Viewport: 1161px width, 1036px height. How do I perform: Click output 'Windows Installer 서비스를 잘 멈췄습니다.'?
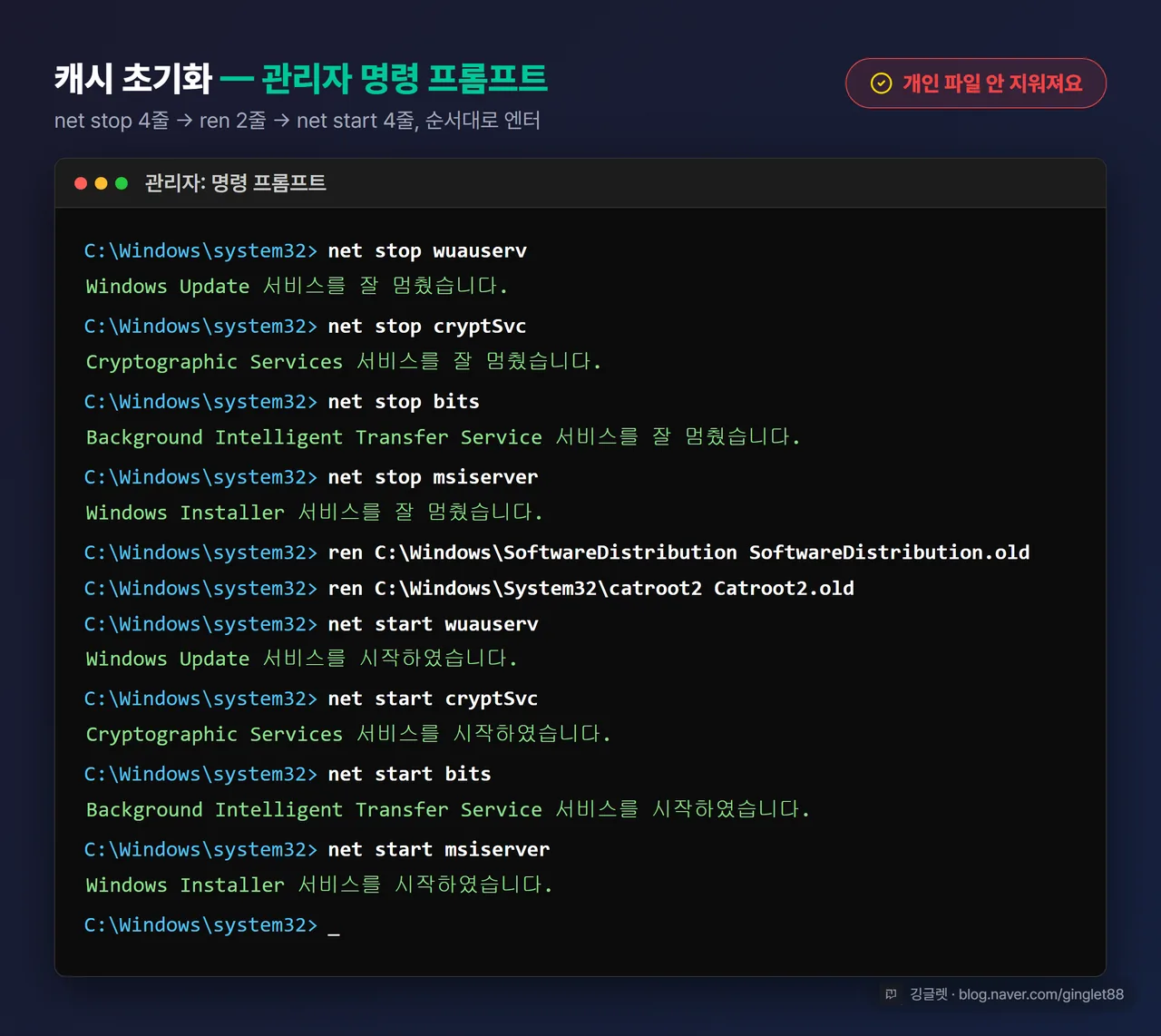pyautogui.click(x=315, y=513)
